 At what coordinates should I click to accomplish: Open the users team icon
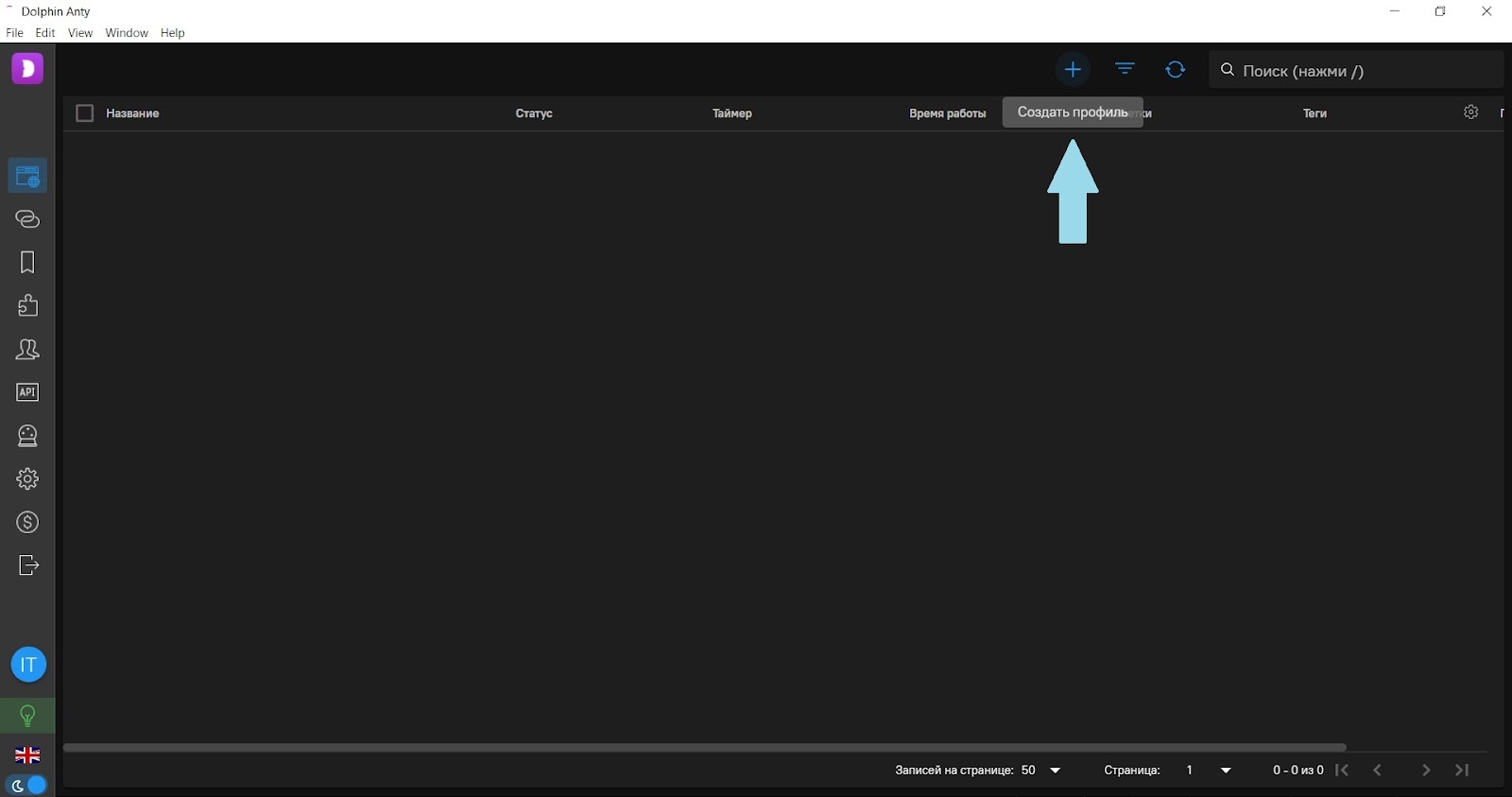27,350
